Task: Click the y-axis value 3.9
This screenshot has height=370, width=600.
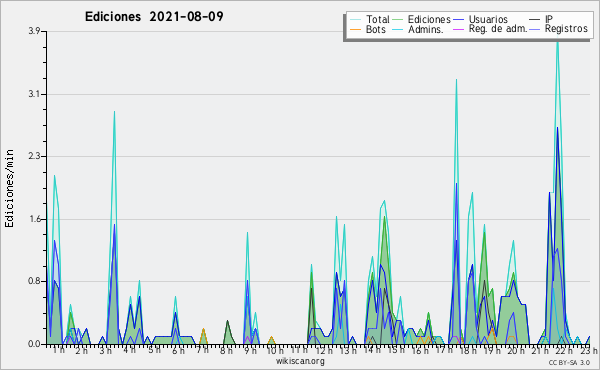Action: click(x=34, y=31)
